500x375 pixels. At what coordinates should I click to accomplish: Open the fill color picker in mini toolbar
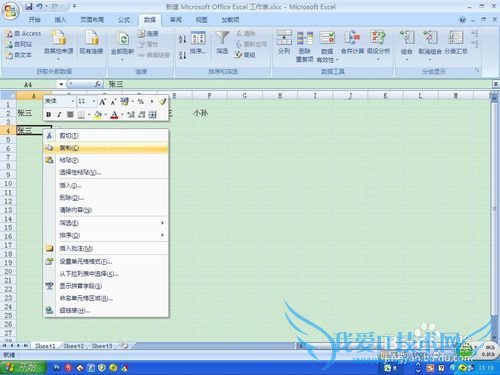[x=105, y=115]
